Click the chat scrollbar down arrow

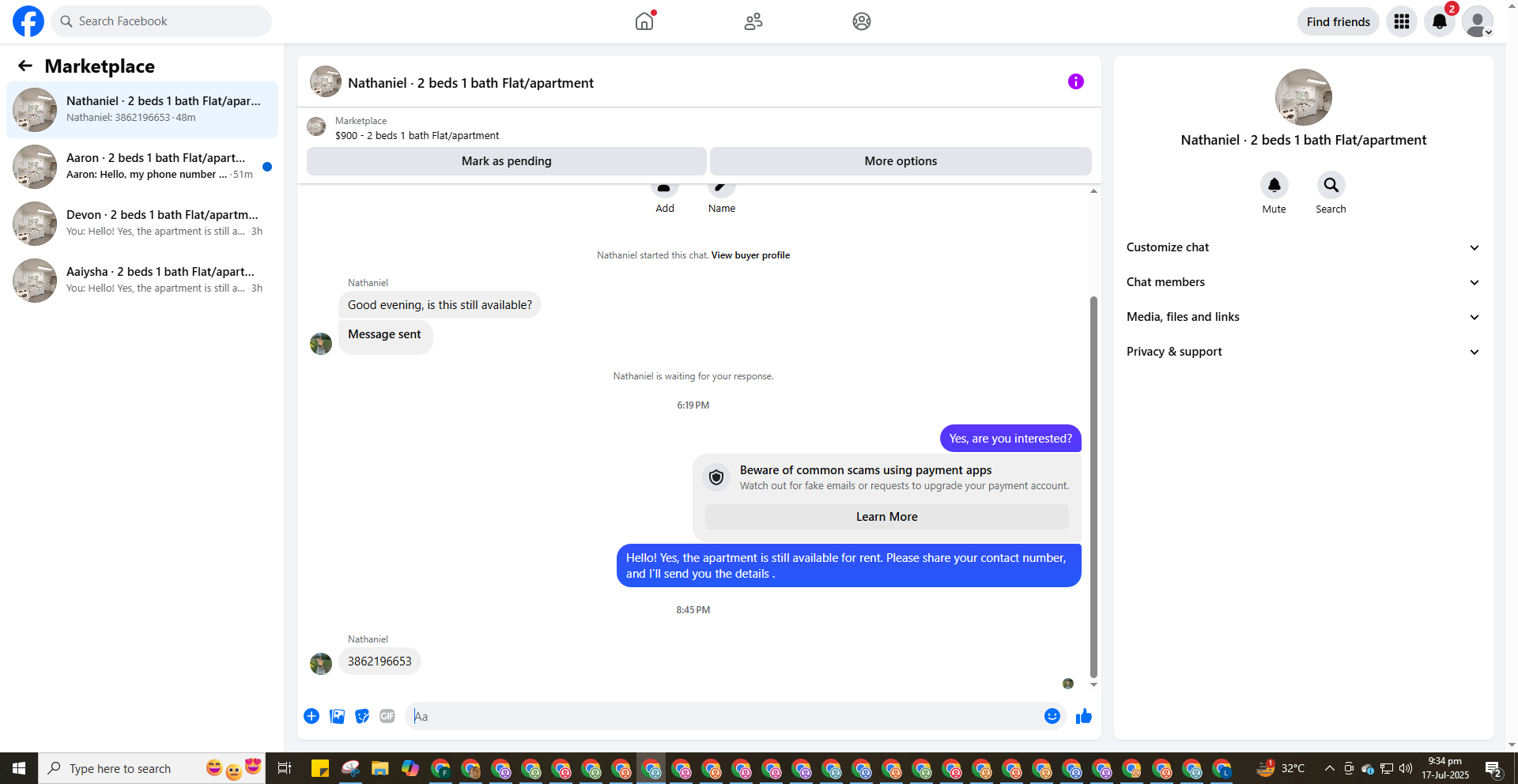coord(1093,684)
